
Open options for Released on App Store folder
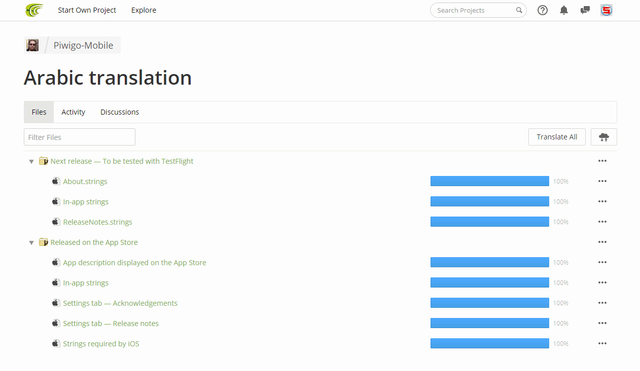pos(602,242)
